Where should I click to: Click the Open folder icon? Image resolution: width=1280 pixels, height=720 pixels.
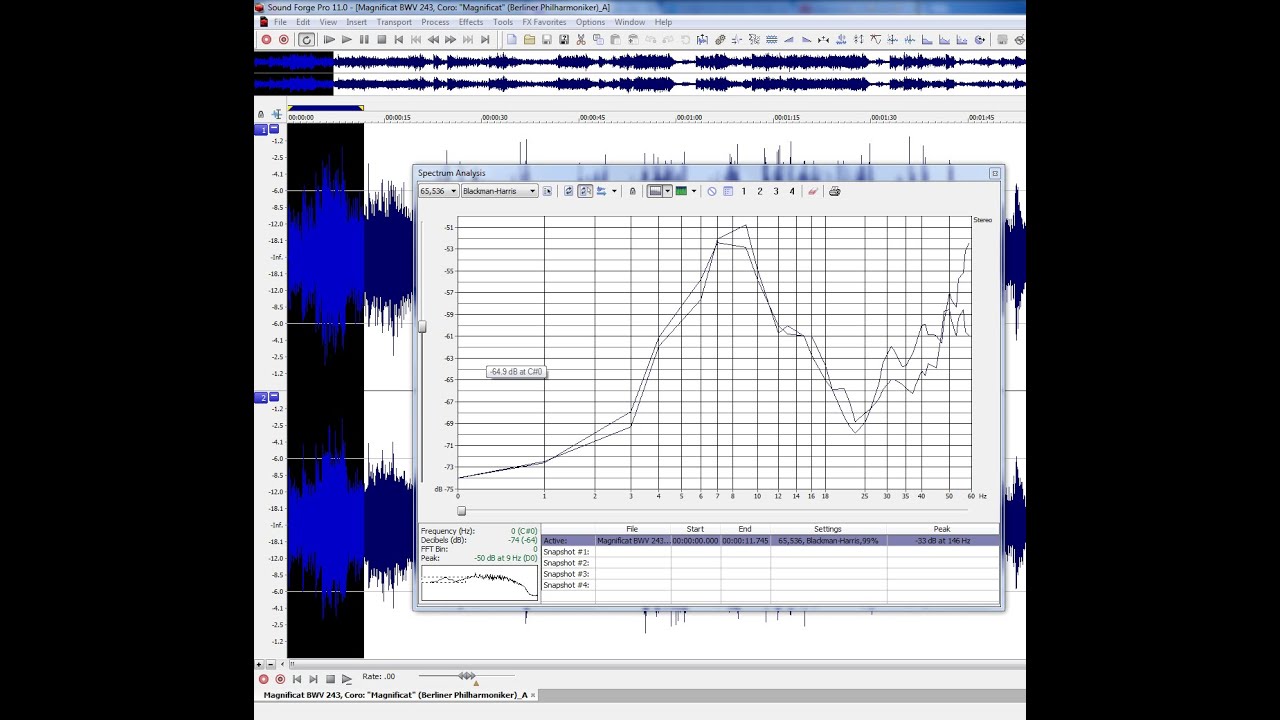click(529, 40)
